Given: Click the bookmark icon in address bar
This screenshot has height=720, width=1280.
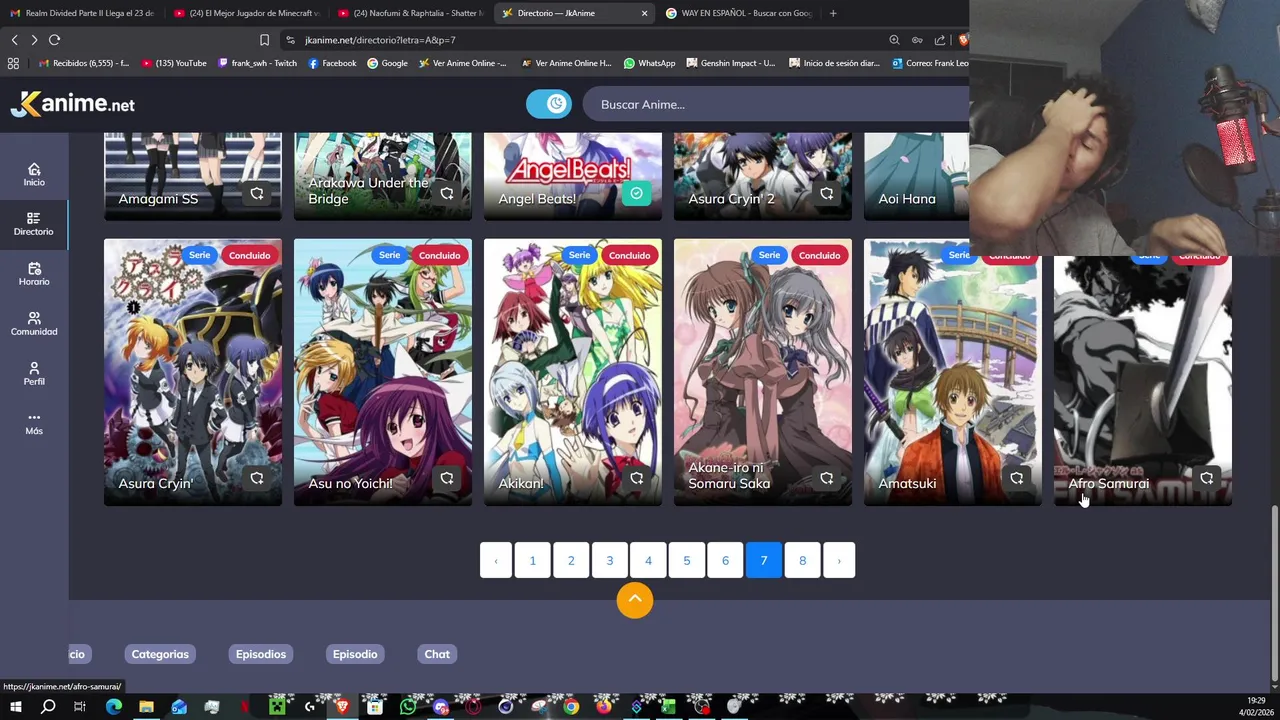Looking at the screenshot, I should tap(264, 40).
